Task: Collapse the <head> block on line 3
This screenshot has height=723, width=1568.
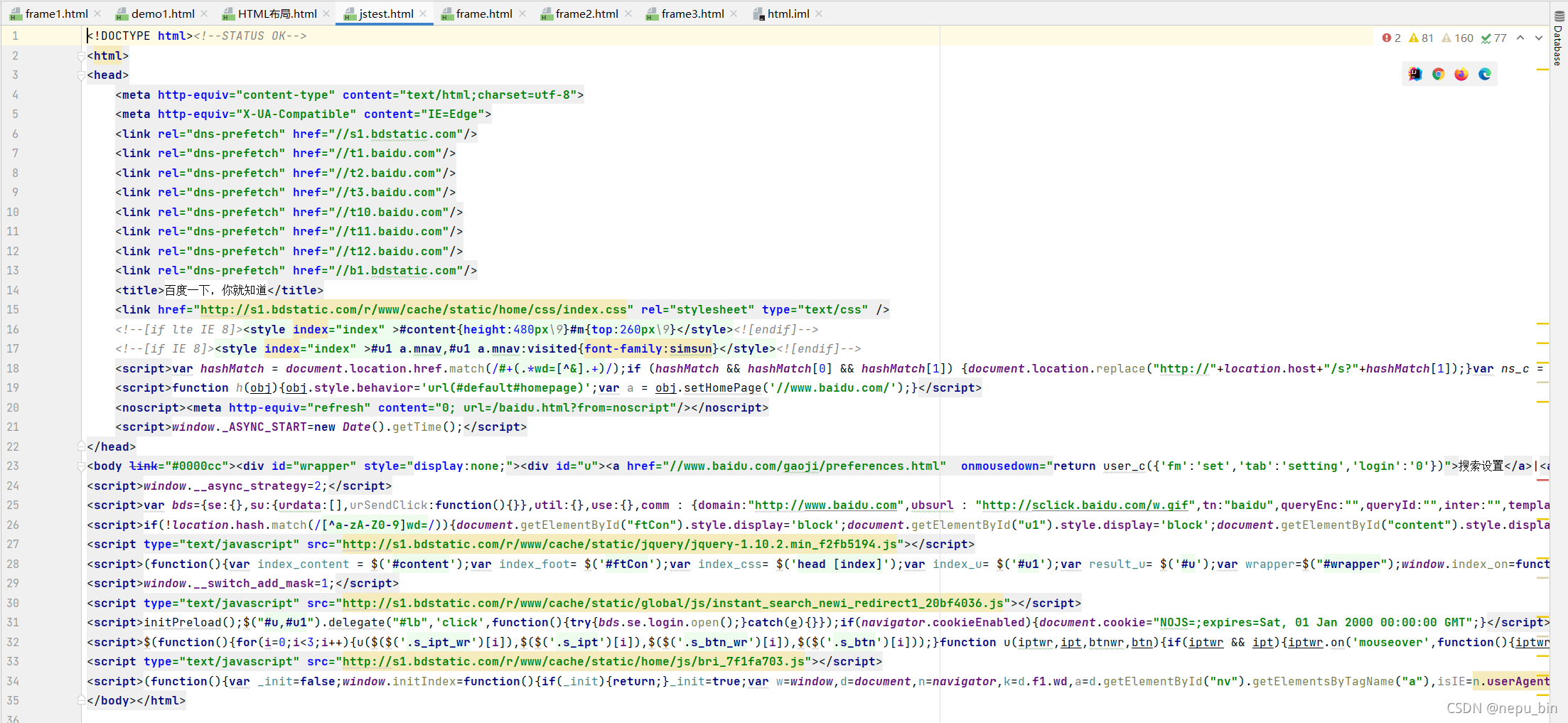Action: [81, 75]
